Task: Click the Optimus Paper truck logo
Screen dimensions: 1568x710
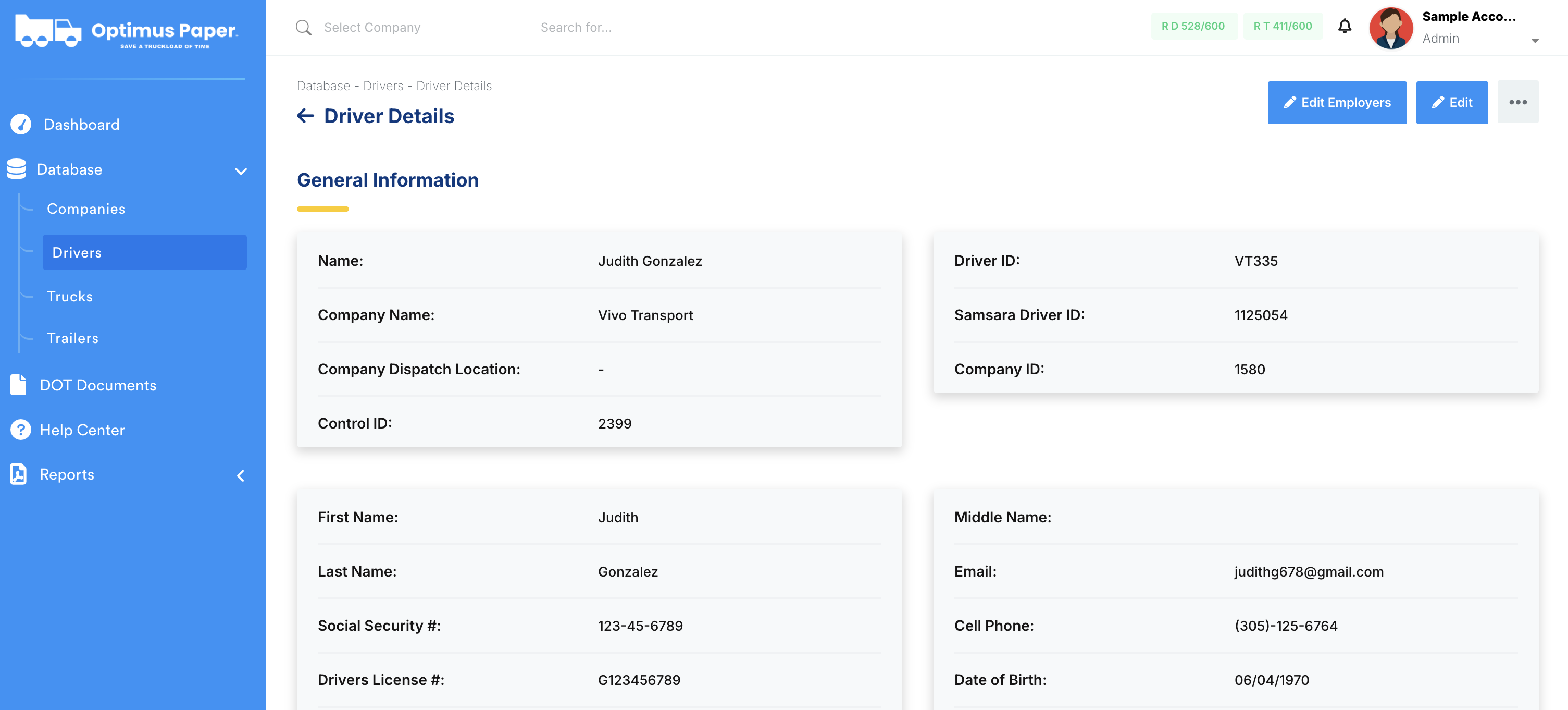Action: [x=48, y=31]
